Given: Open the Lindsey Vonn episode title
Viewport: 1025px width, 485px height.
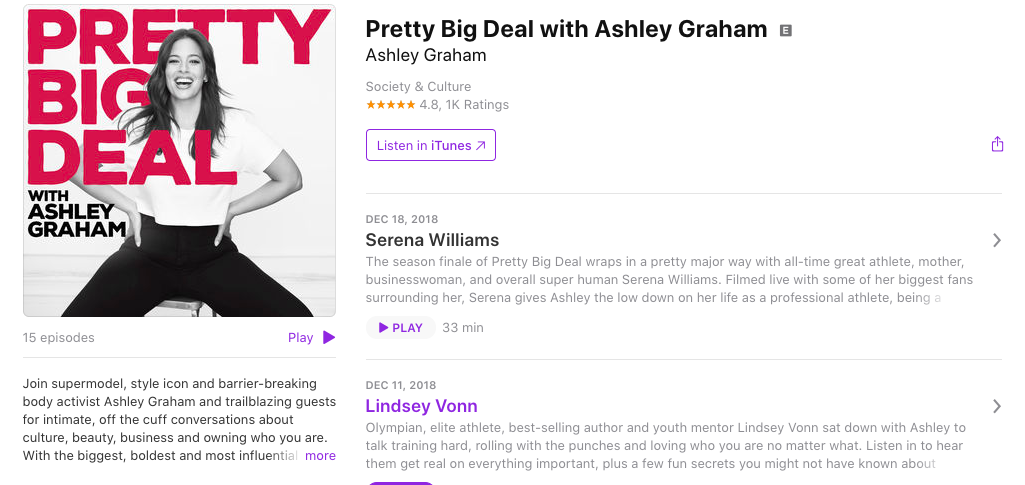Looking at the screenshot, I should click(421, 406).
